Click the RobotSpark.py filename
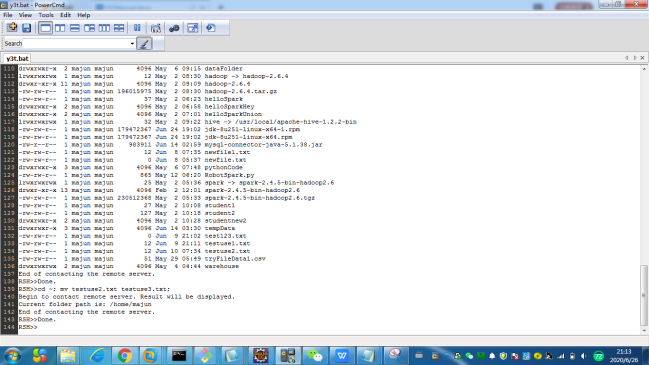Image resolution: width=649 pixels, height=365 pixels. (x=229, y=175)
